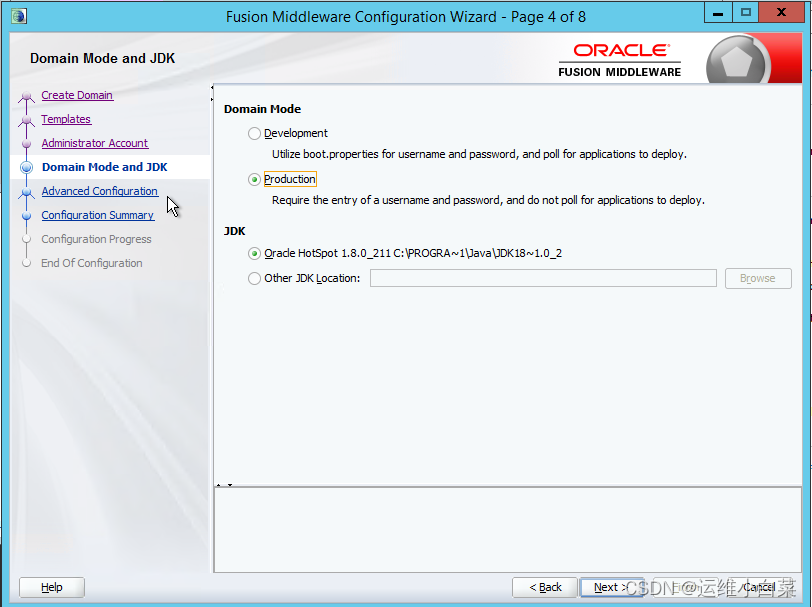
Task: Choose the Oracle HotSpot 1.8.0_211 JDK option
Action: point(254,254)
